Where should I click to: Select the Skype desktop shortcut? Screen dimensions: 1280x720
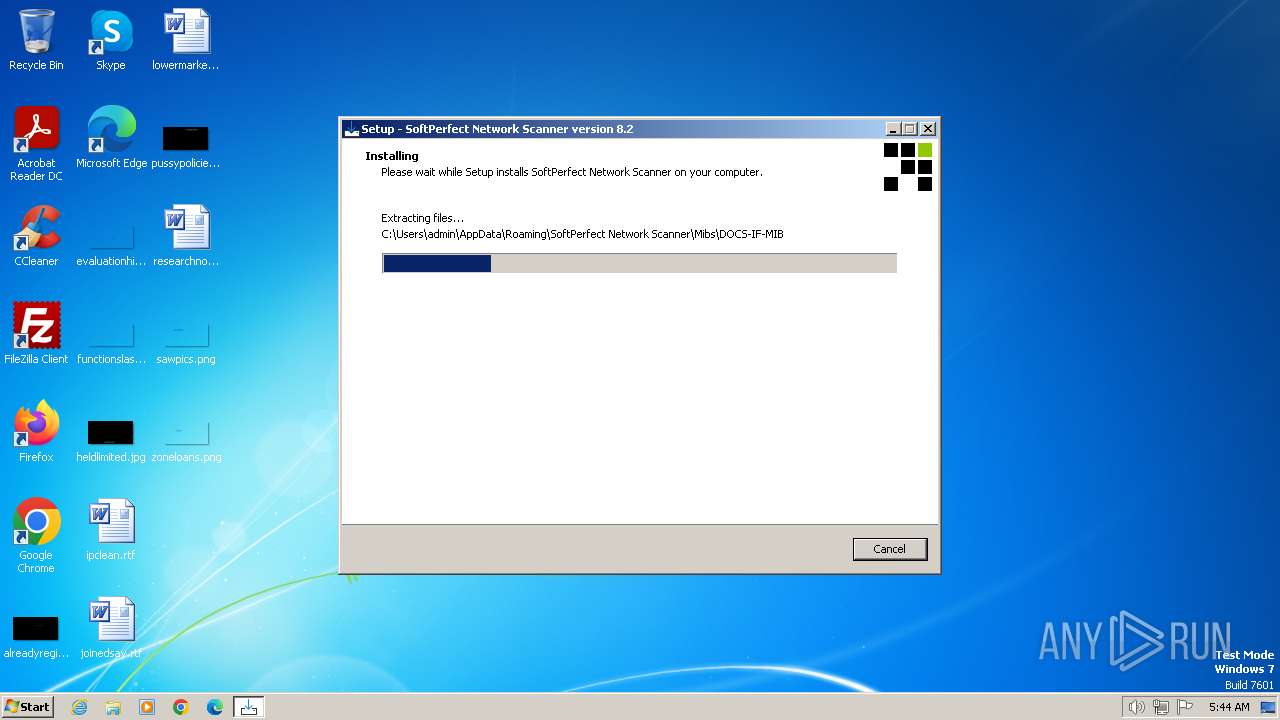point(110,40)
